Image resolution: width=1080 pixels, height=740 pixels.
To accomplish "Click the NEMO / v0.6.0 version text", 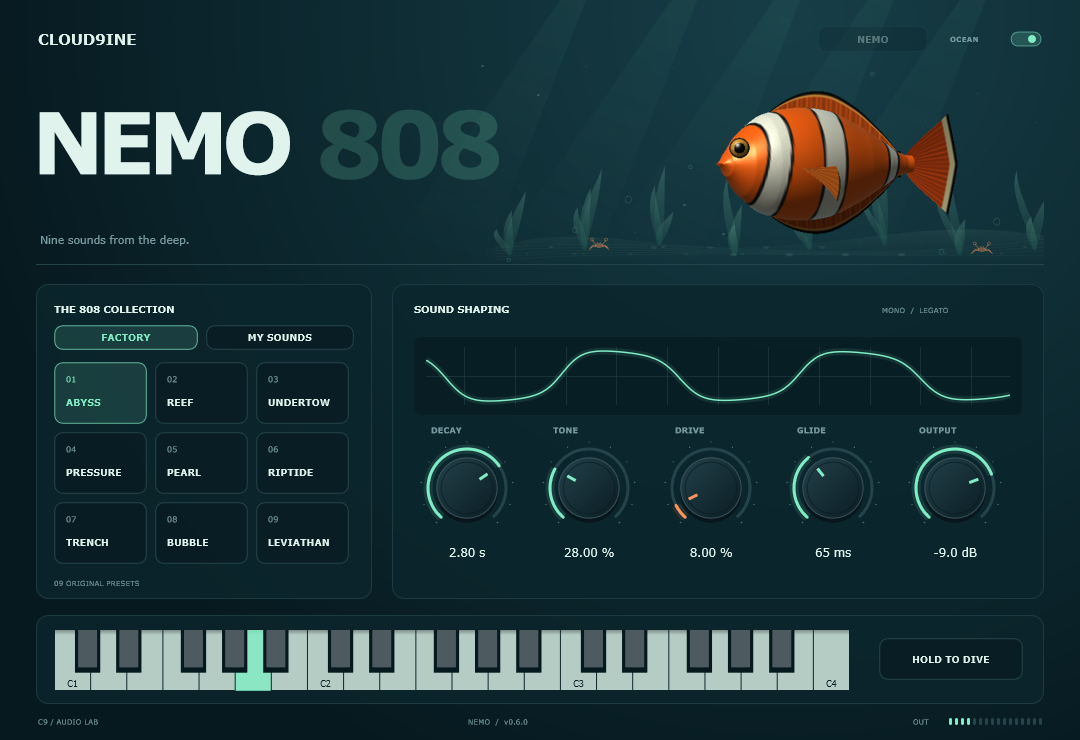I will (497, 722).
